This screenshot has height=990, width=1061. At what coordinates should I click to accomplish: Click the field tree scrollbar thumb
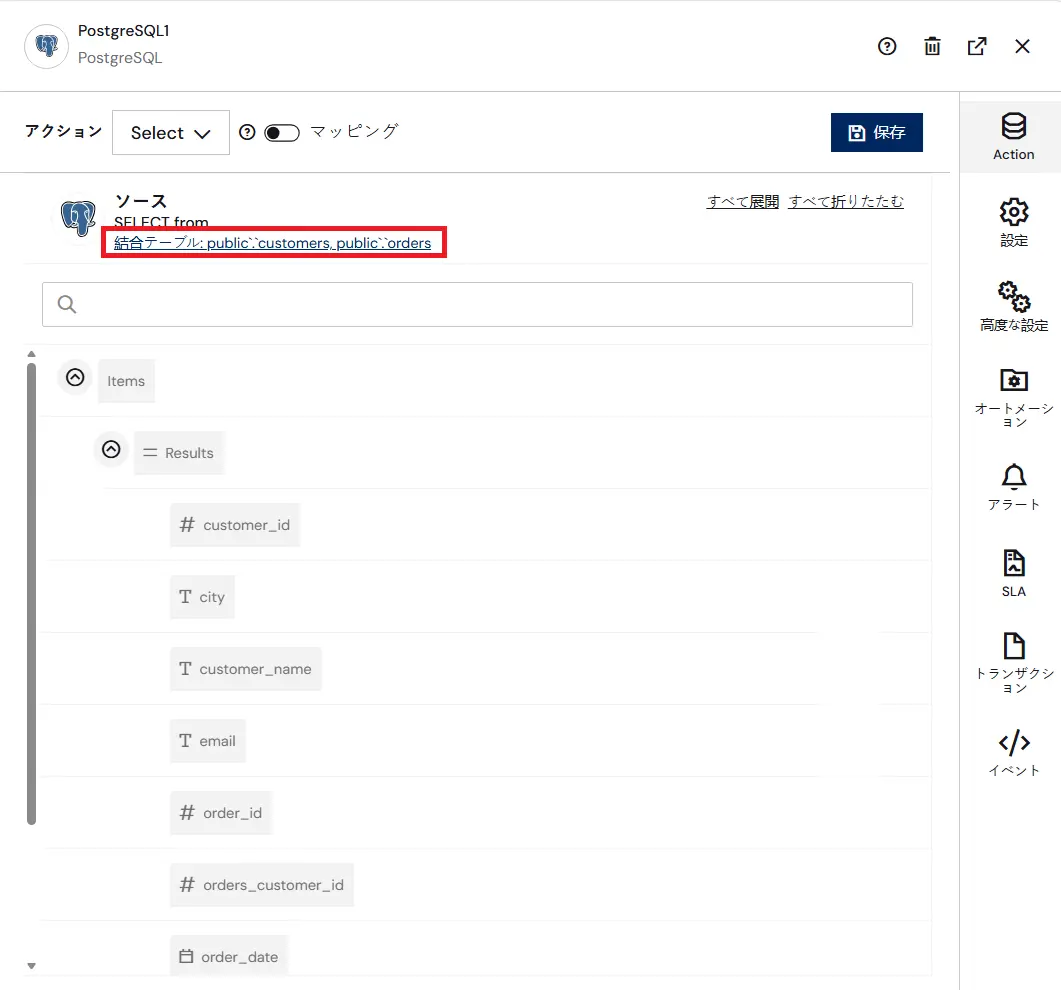[x=31, y=594]
